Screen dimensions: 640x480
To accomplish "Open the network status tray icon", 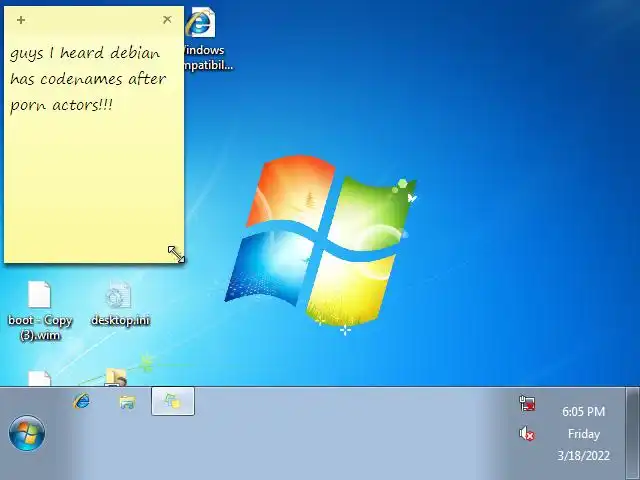I will click(527, 403).
